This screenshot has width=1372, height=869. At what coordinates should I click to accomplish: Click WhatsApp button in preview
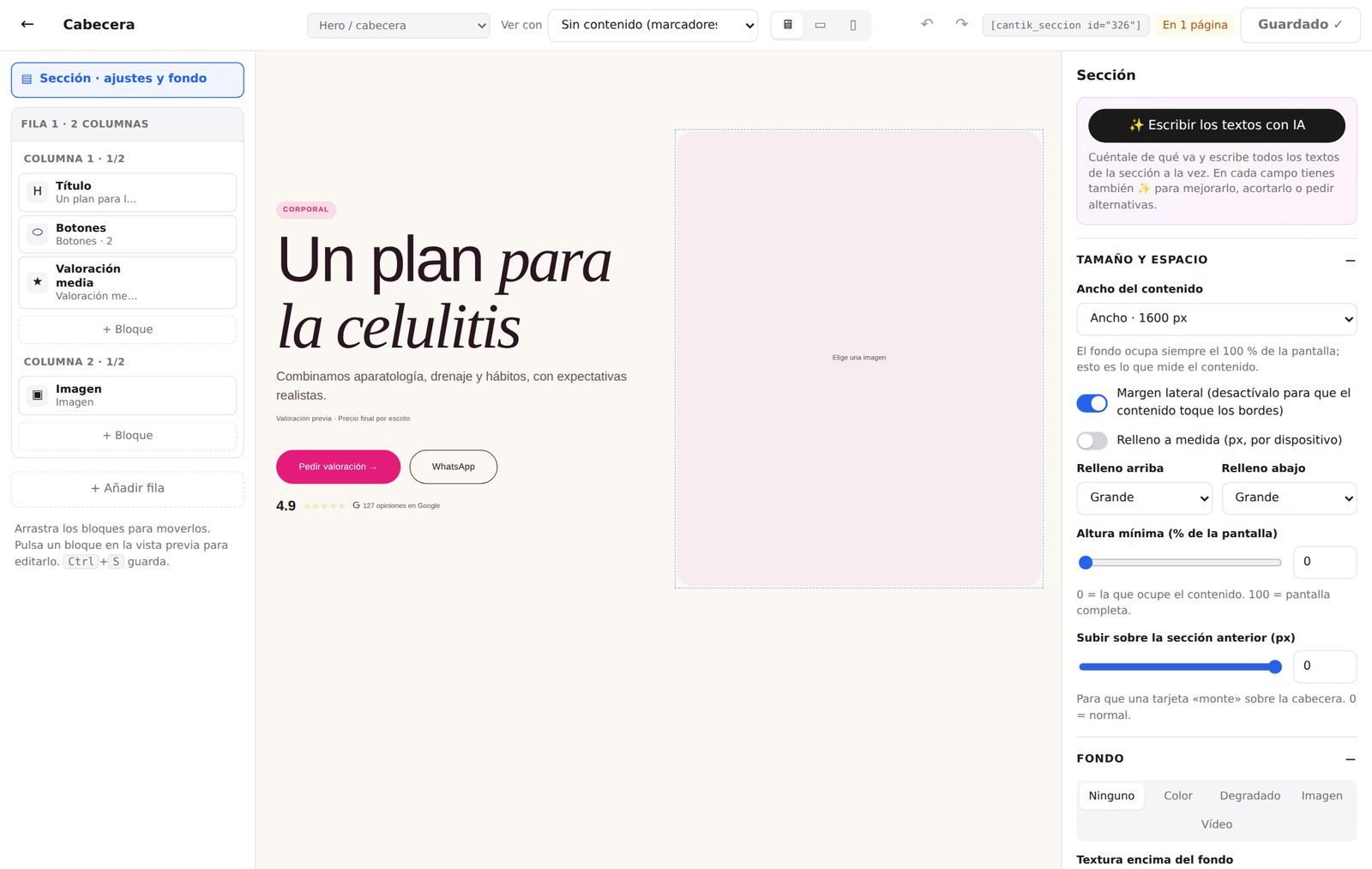(x=453, y=467)
